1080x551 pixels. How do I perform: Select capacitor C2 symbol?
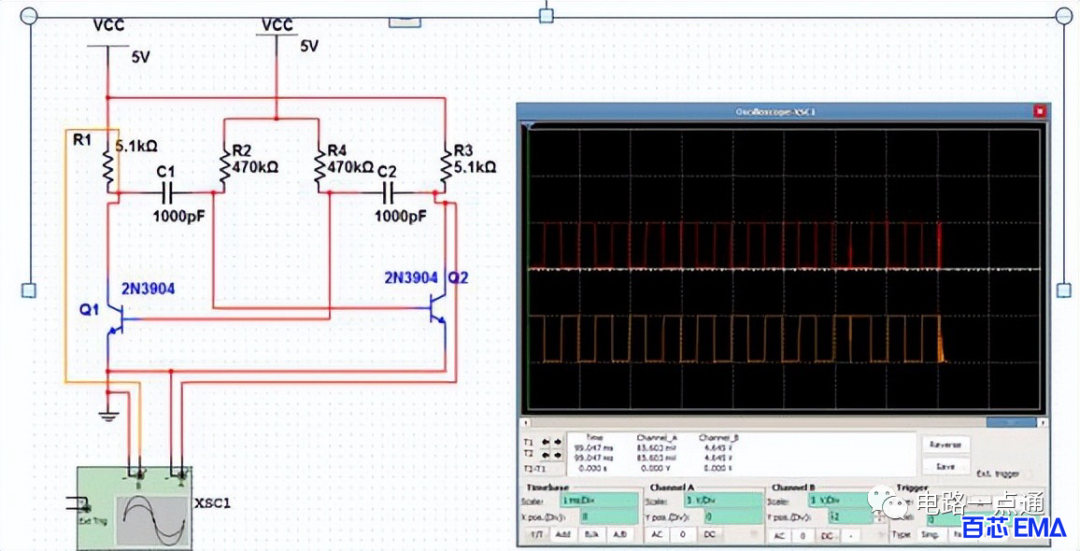(388, 193)
